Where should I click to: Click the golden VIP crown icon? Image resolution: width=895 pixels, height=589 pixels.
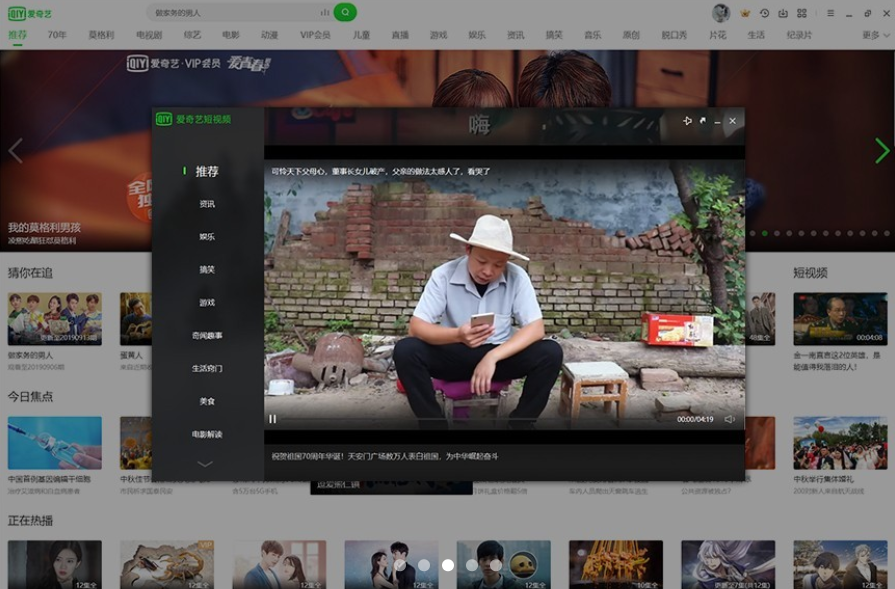tap(745, 13)
